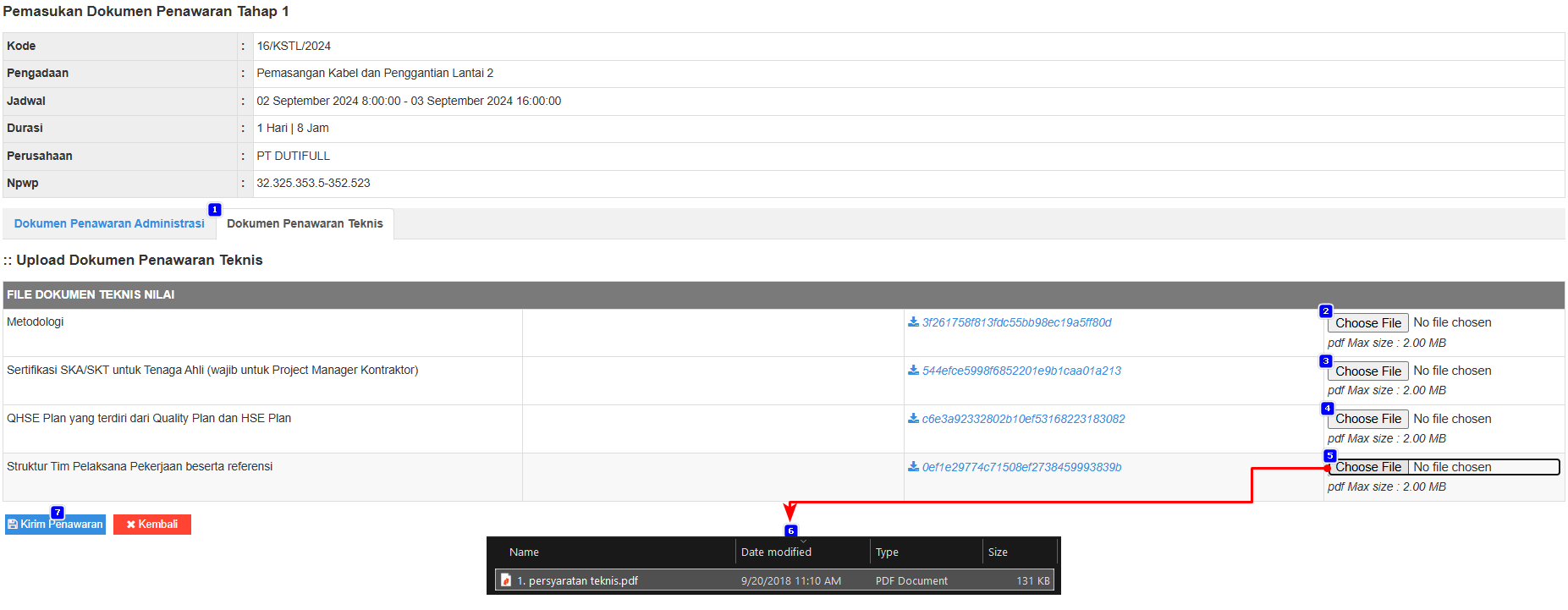Choose a file for Struktur Tim Pelaksana row
Screen dimensions: 1568x610
(1367, 467)
